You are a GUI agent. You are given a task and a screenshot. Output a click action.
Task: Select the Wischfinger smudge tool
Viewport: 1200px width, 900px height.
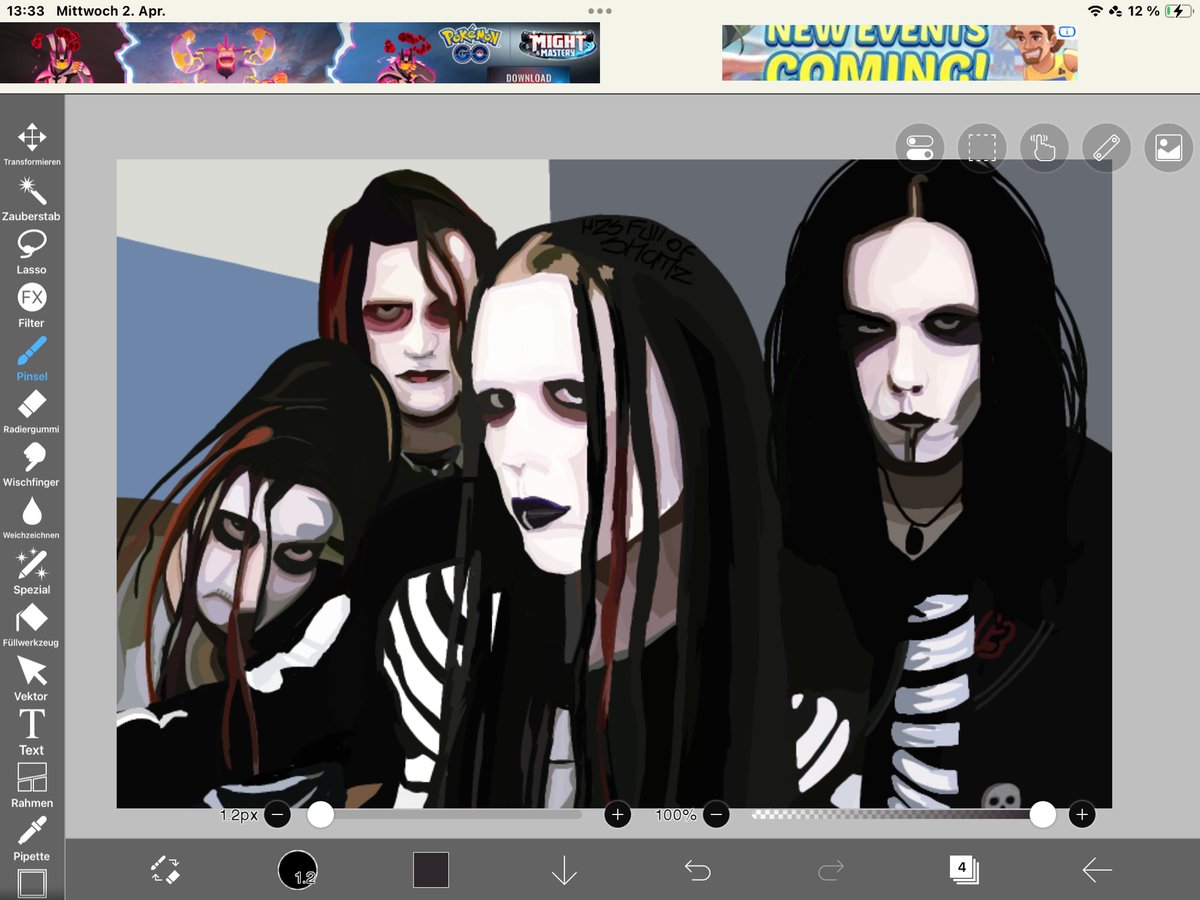32,465
